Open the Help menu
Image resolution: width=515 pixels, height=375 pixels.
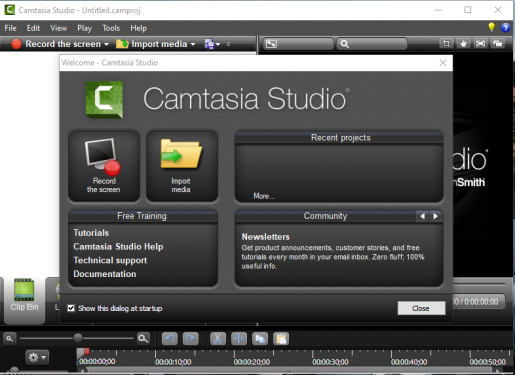[138, 28]
